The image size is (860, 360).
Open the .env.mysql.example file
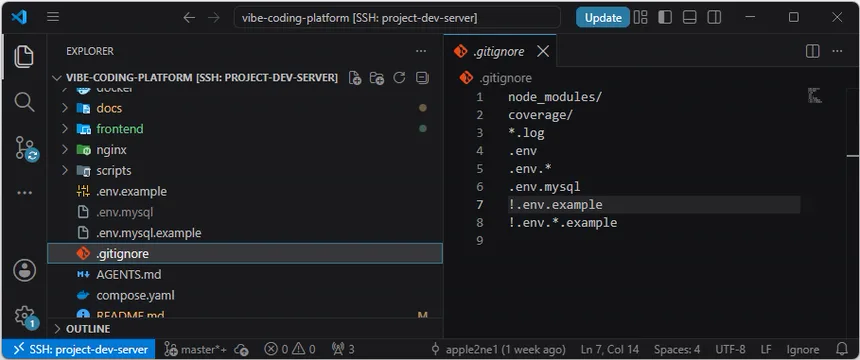245,233
